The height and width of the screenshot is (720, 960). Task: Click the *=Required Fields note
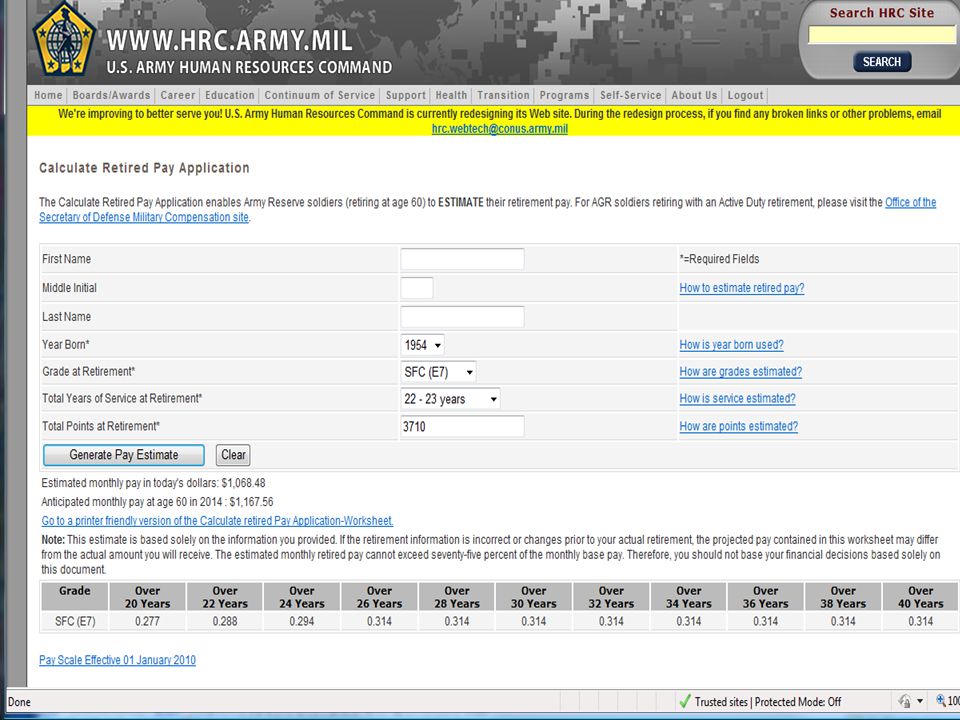click(x=719, y=259)
